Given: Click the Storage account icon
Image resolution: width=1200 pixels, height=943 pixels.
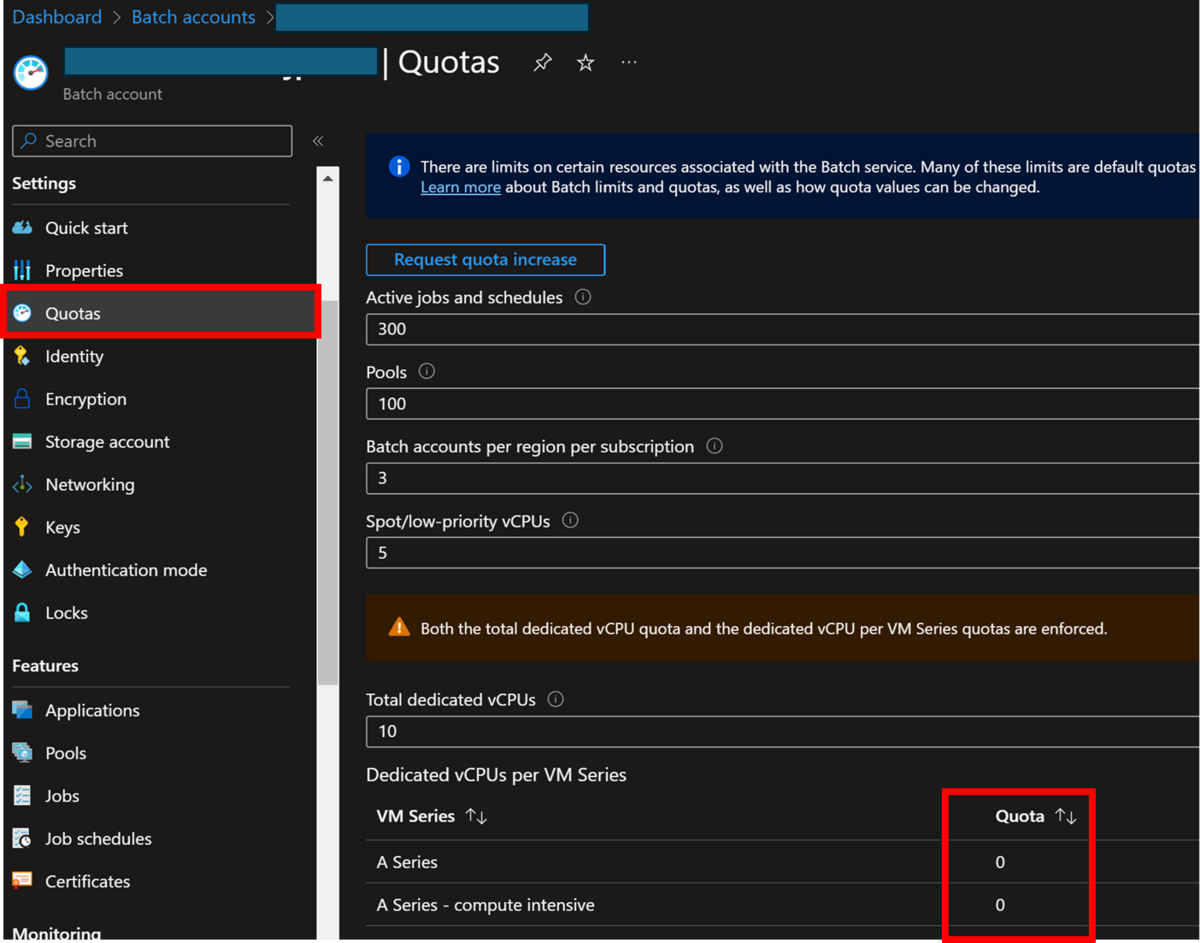Looking at the screenshot, I should (22, 442).
